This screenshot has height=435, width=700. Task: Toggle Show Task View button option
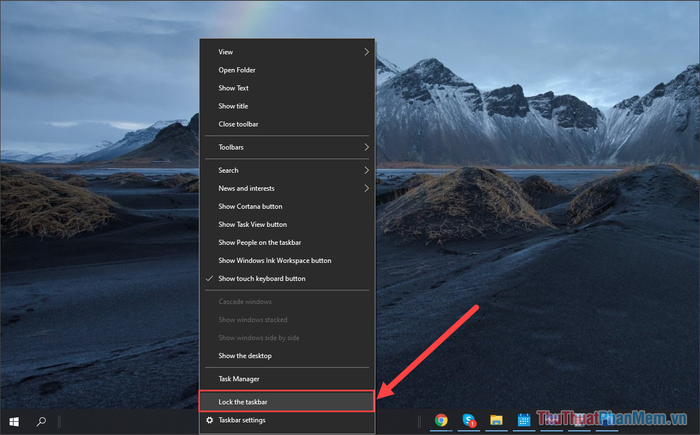[287, 224]
